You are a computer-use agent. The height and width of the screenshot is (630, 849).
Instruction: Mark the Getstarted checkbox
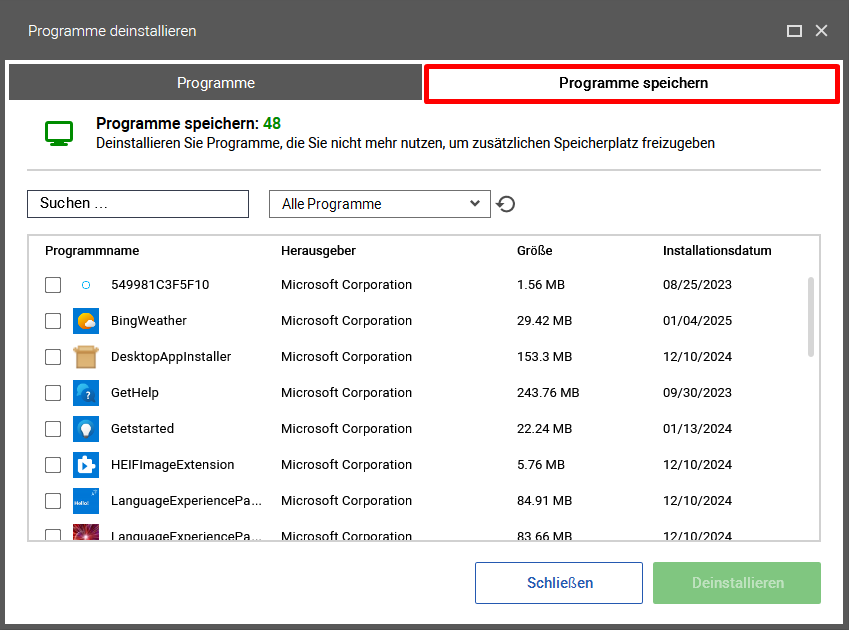(x=53, y=429)
